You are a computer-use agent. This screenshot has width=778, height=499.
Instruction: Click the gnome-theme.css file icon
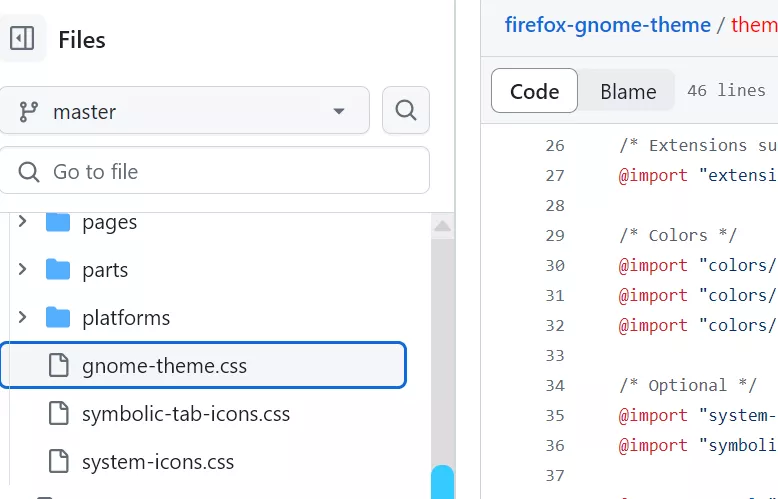coord(59,366)
